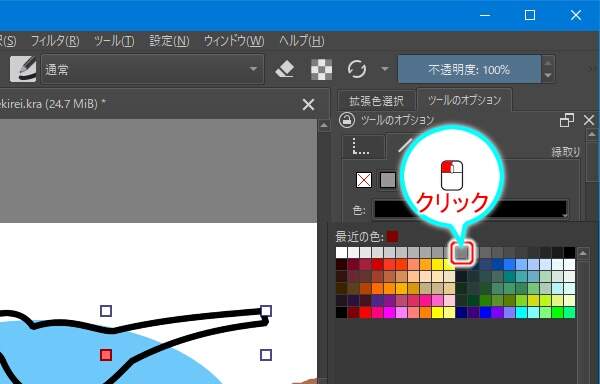The image size is (600, 384).
Task: Open the 通常 blending mode dropdown
Action: [152, 69]
